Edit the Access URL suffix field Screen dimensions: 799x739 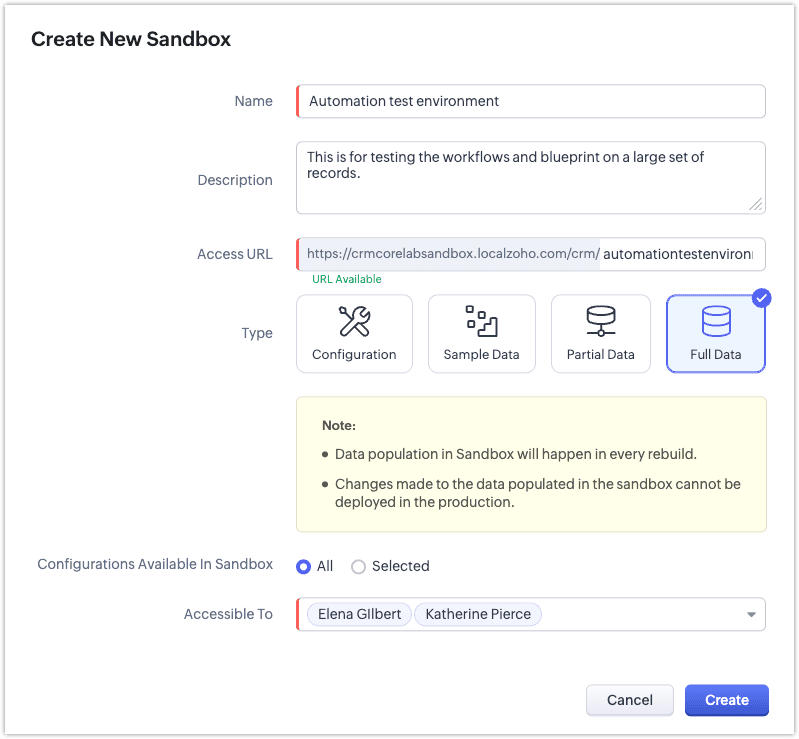coord(682,254)
